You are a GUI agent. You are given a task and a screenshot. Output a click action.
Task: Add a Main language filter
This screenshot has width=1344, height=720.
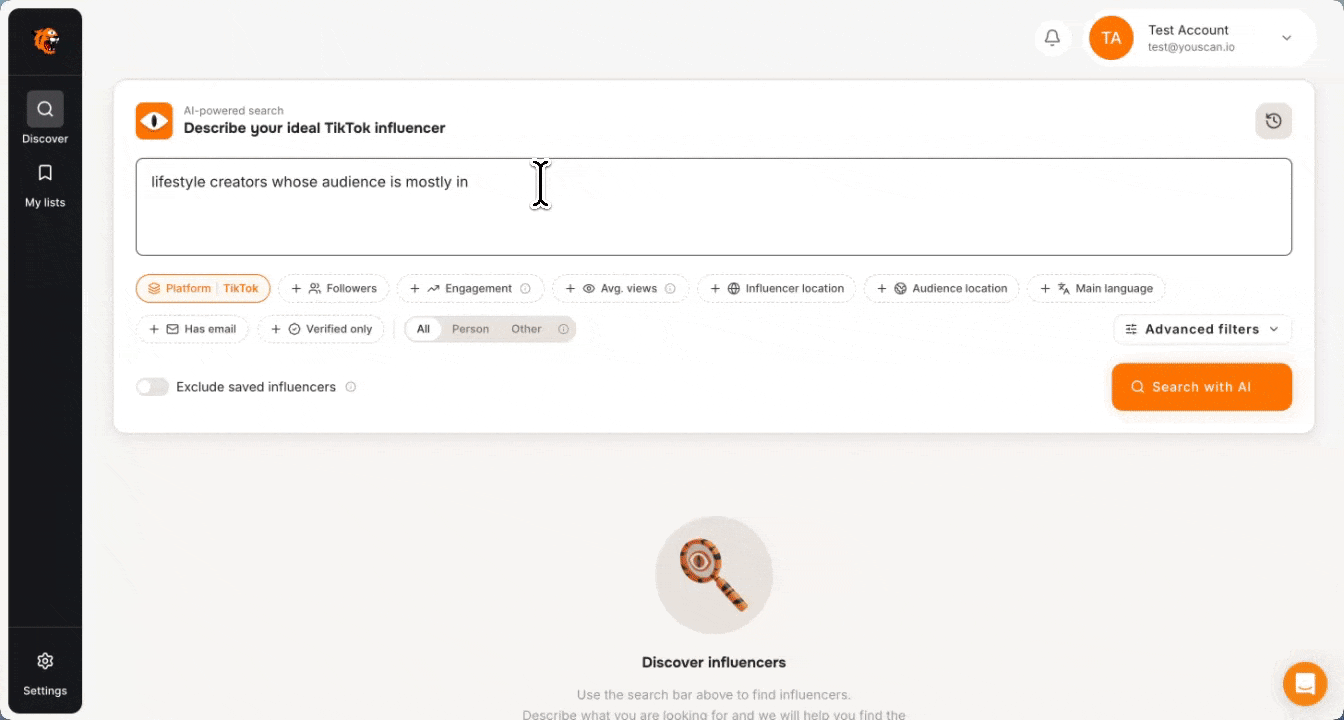[1096, 289]
